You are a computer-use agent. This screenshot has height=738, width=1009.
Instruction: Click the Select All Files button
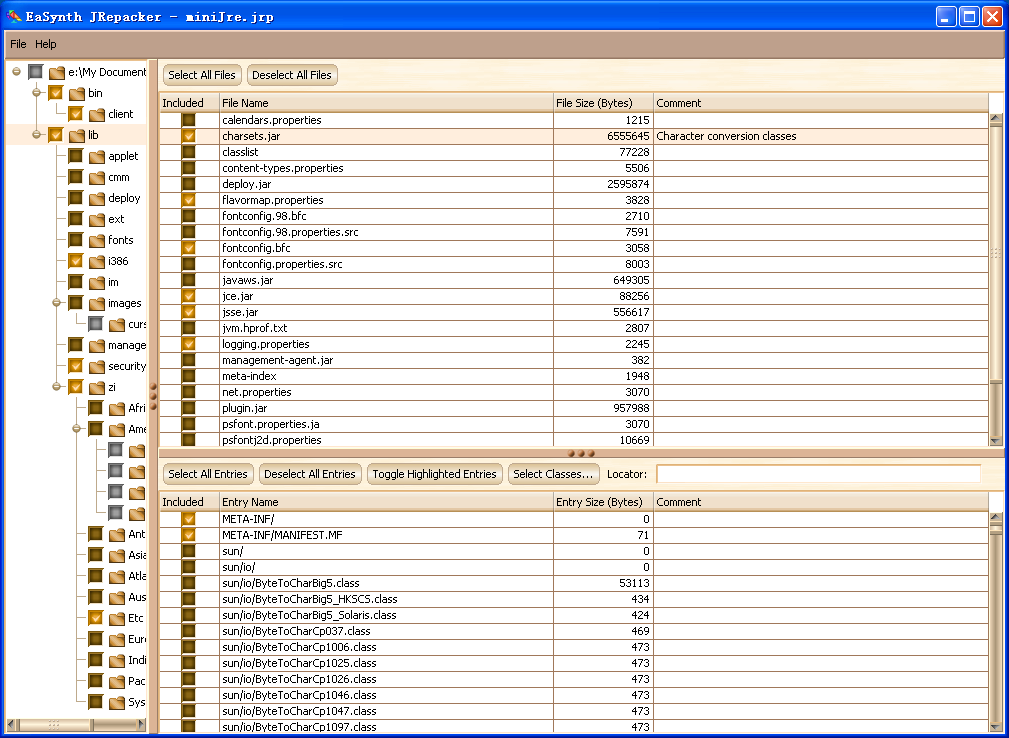[202, 75]
